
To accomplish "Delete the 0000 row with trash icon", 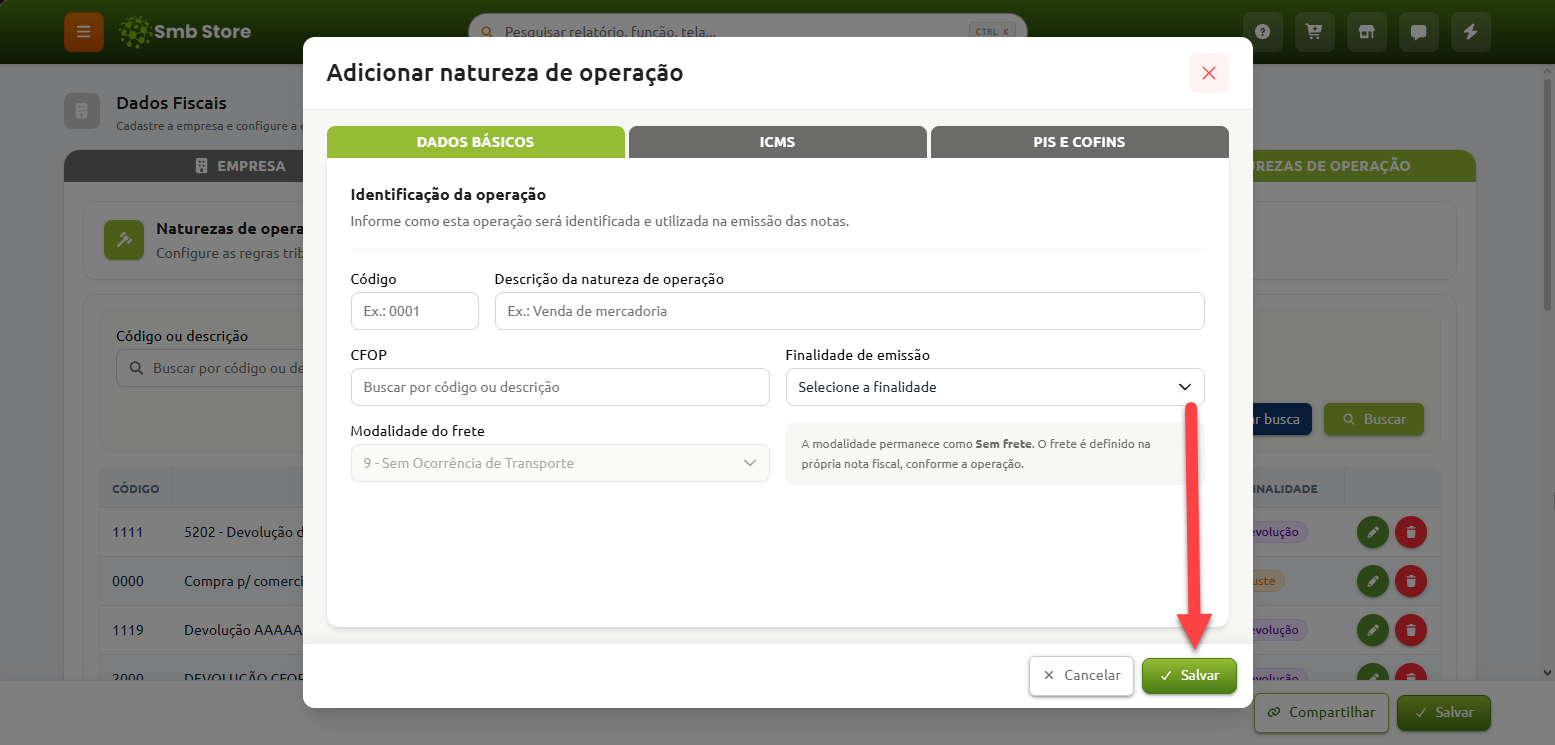I will click(1410, 581).
